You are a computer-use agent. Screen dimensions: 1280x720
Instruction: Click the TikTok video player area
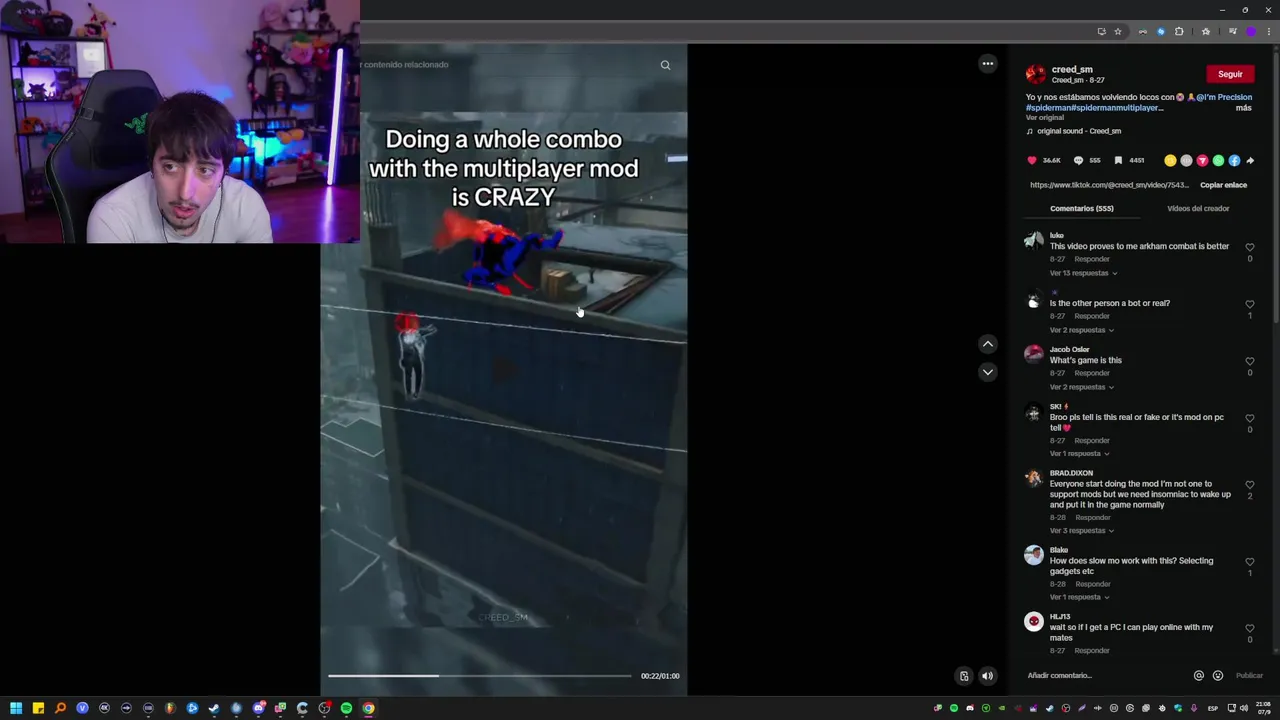[504, 369]
